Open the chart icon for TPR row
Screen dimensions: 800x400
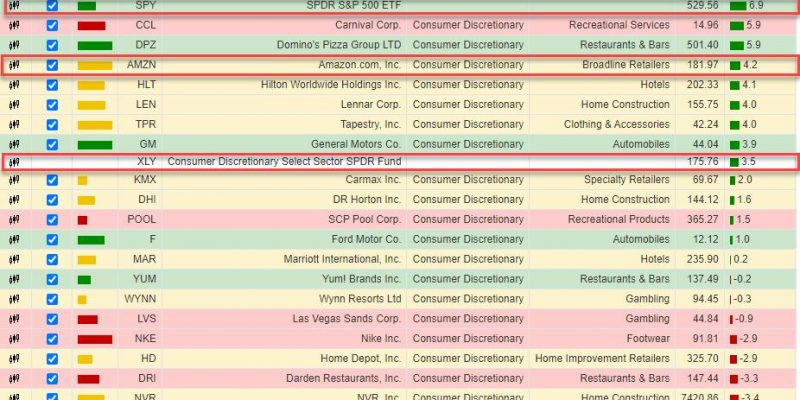(x=14, y=125)
